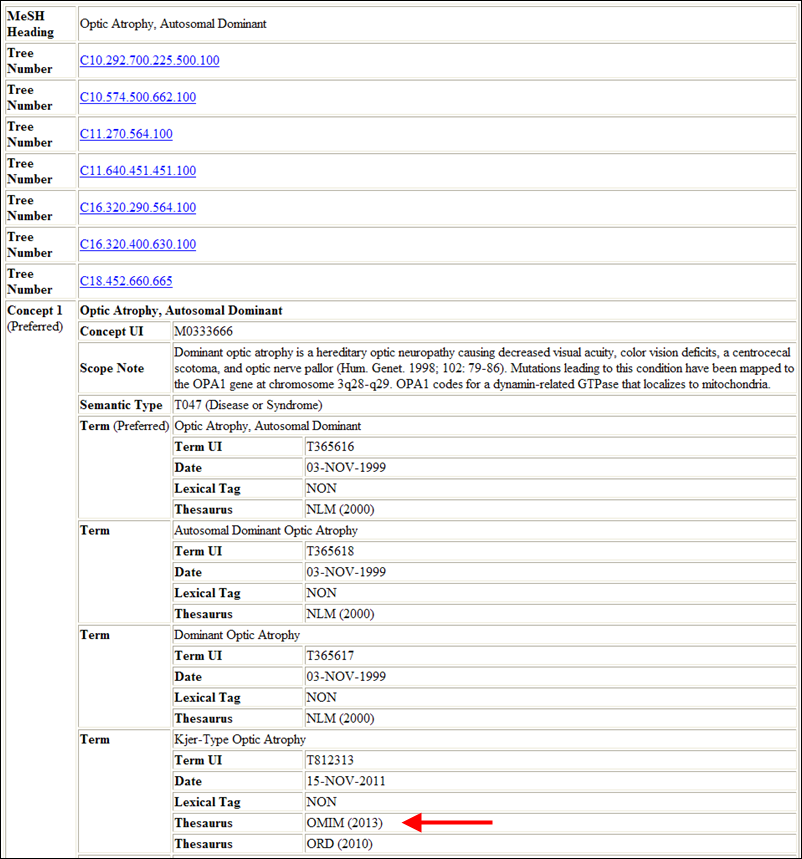The height and width of the screenshot is (859, 802).
Task: Click the term Dominant Optic Atrophy
Action: (x=237, y=635)
